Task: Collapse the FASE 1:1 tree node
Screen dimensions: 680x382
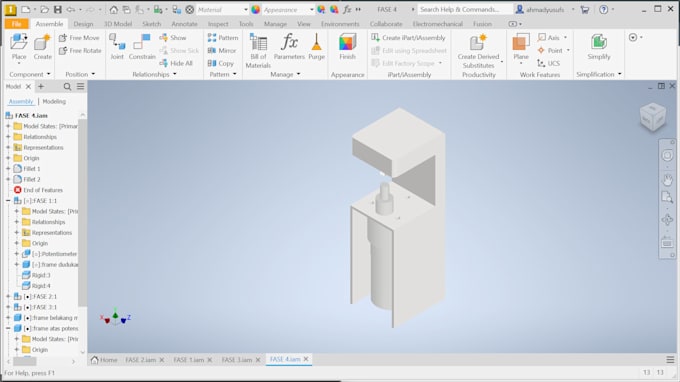Action: click(x=8, y=201)
